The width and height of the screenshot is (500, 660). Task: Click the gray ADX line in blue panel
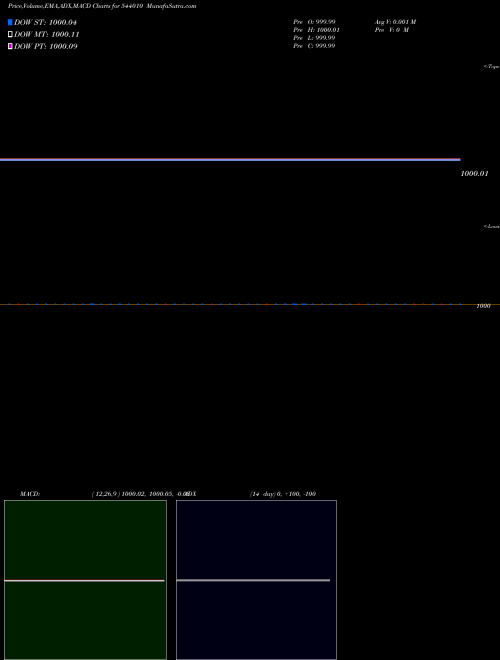[x=253, y=580]
